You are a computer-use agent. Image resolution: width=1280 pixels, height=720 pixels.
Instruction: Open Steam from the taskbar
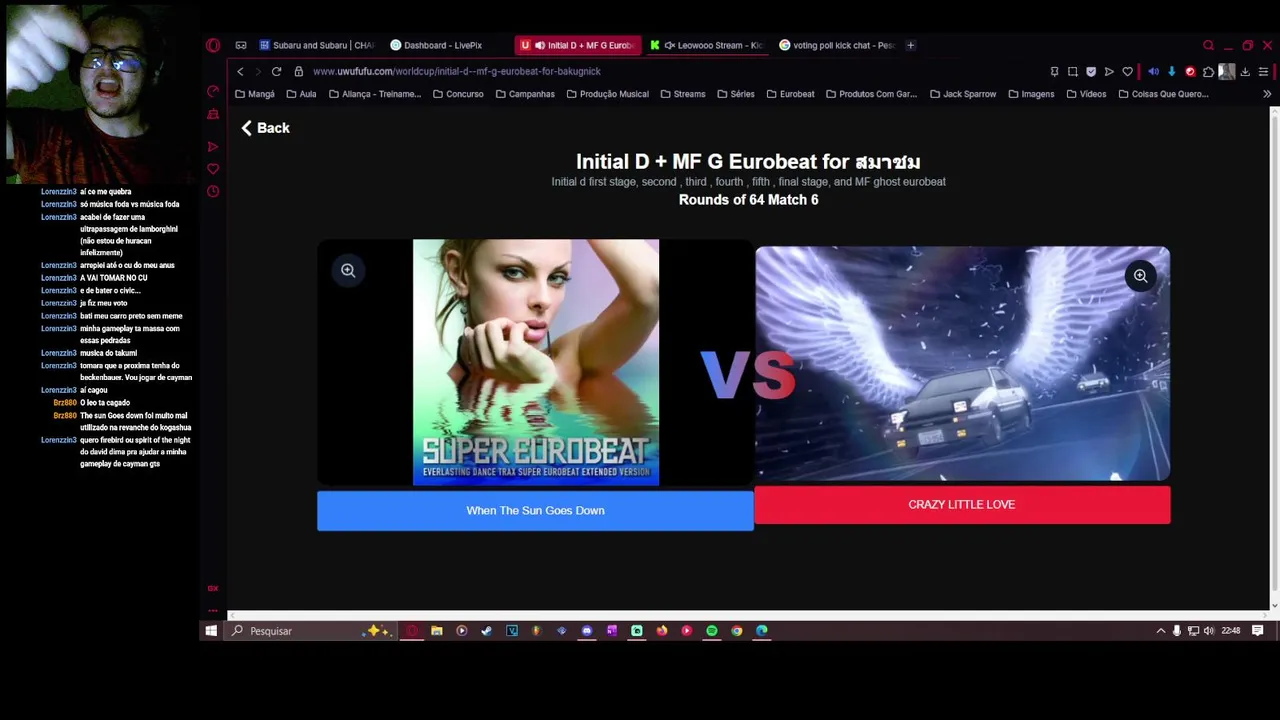(486, 631)
